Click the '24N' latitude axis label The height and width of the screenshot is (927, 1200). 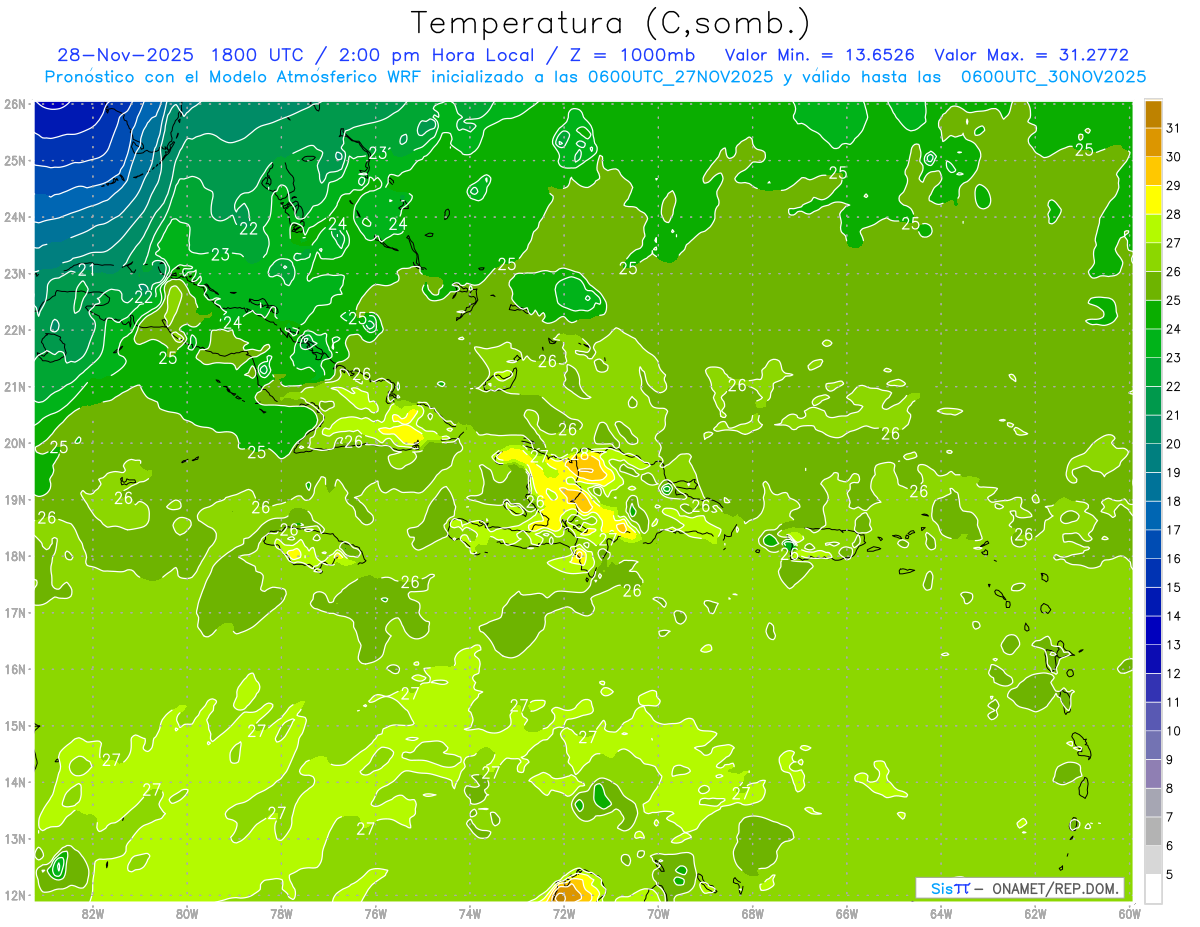[15, 217]
